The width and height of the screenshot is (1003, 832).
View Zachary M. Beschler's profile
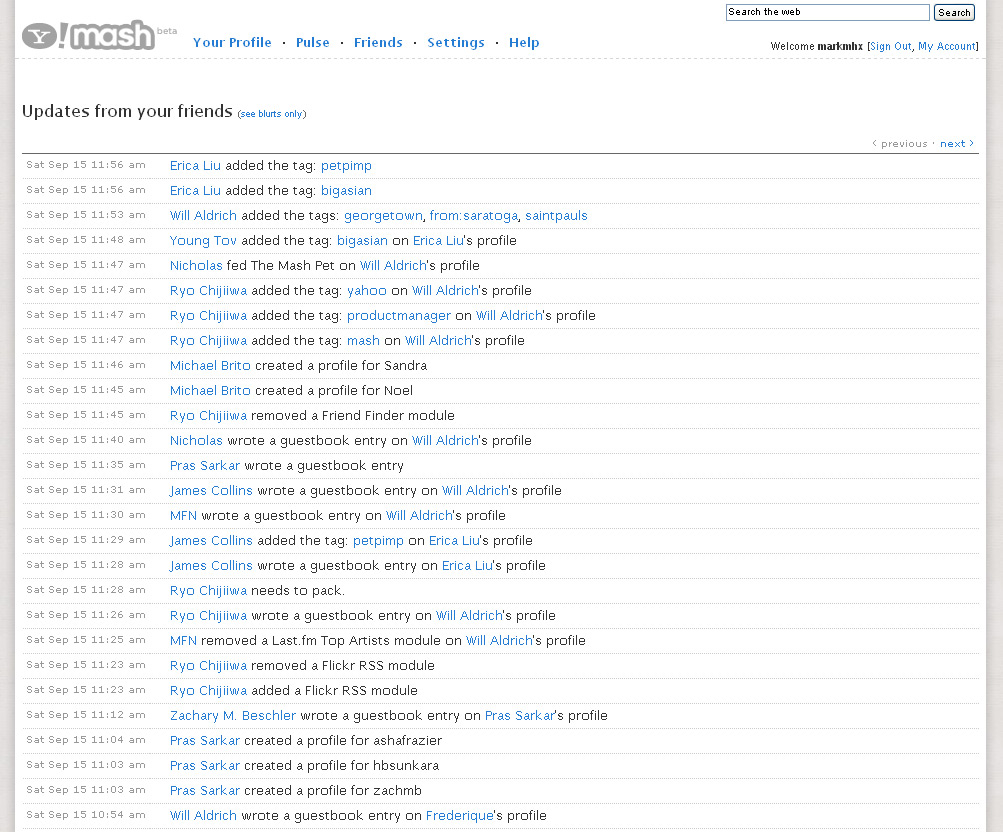pyautogui.click(x=233, y=716)
